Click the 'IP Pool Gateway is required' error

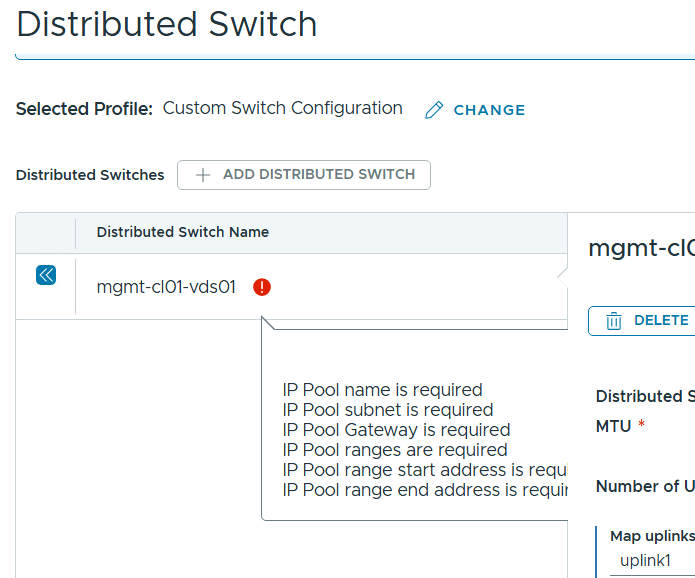click(x=396, y=430)
